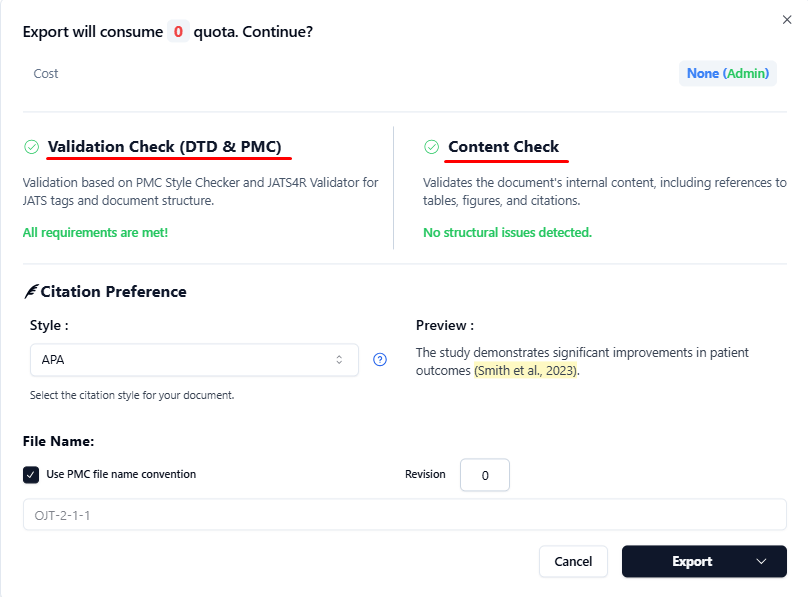The height and width of the screenshot is (597, 808).
Task: Close the export dialog with the X
Action: pyautogui.click(x=786, y=19)
